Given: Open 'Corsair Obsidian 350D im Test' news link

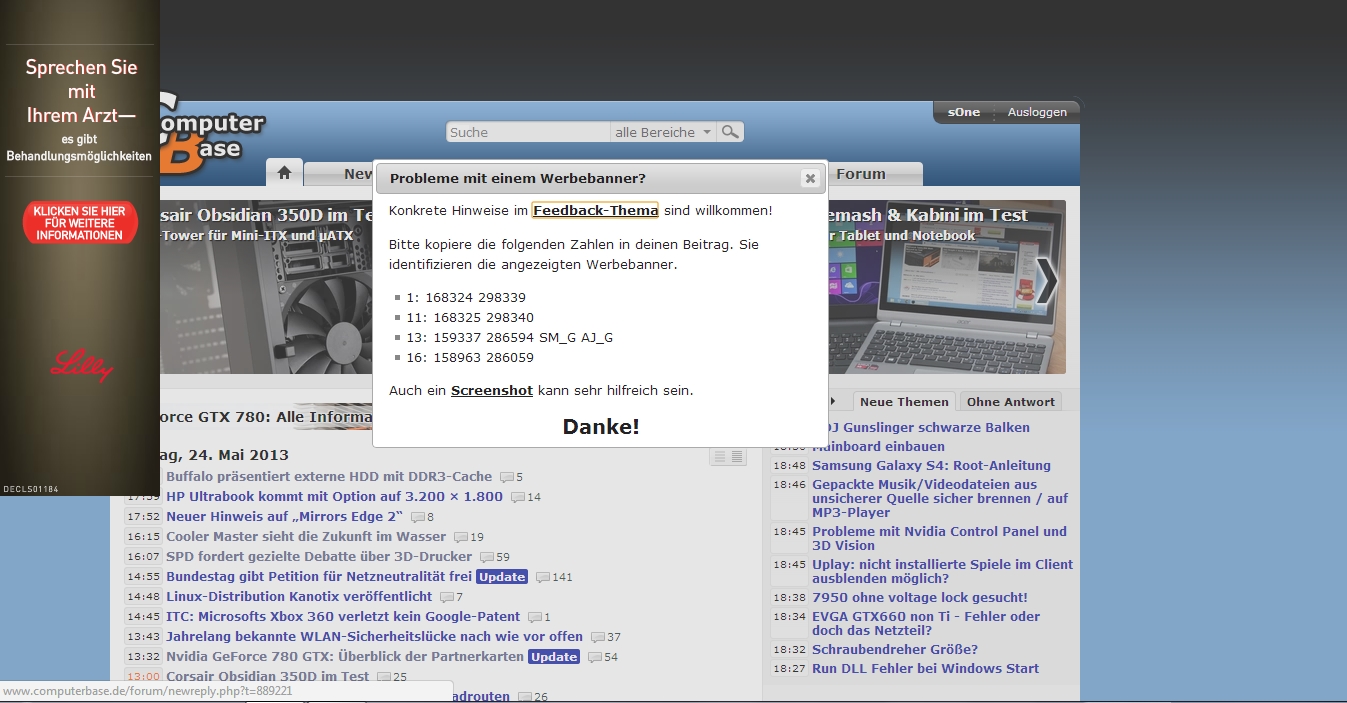Looking at the screenshot, I should pyautogui.click(x=267, y=677).
